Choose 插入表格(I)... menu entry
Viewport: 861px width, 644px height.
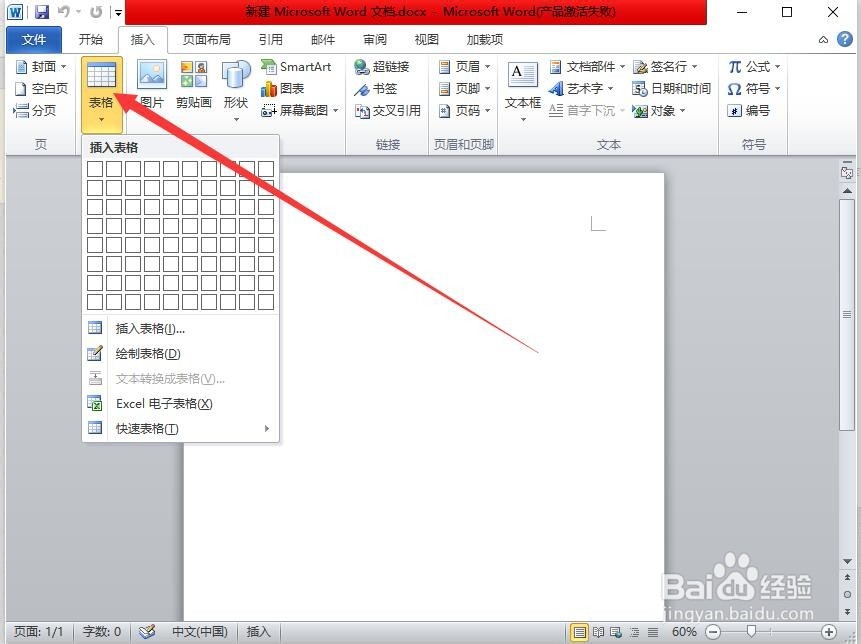click(181, 329)
